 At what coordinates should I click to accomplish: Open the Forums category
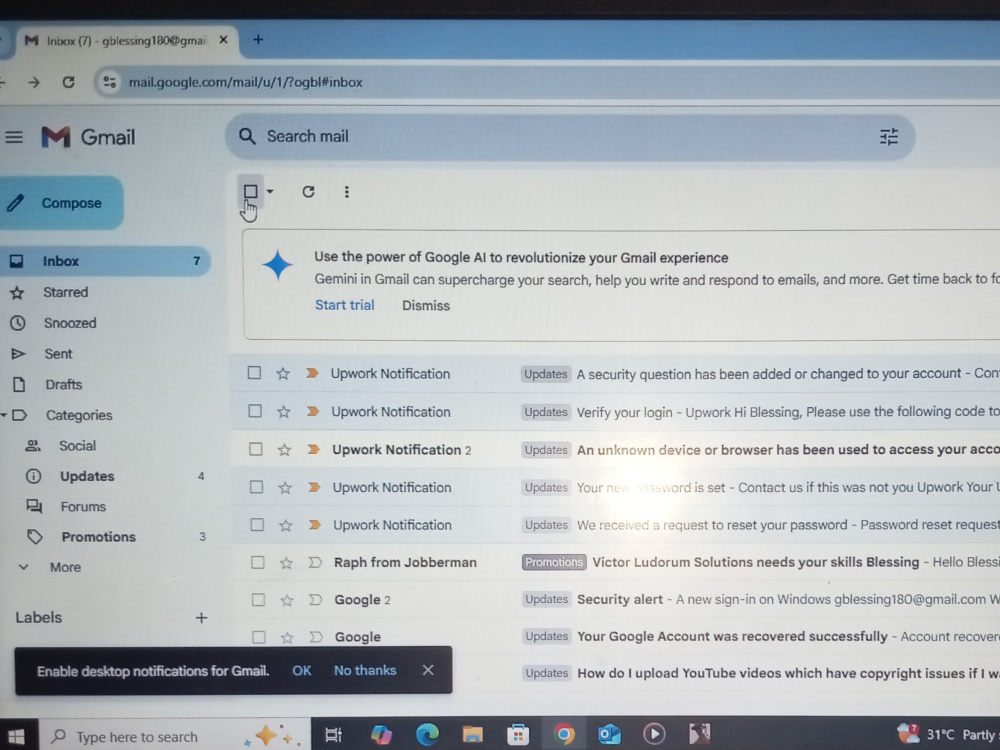(x=83, y=506)
